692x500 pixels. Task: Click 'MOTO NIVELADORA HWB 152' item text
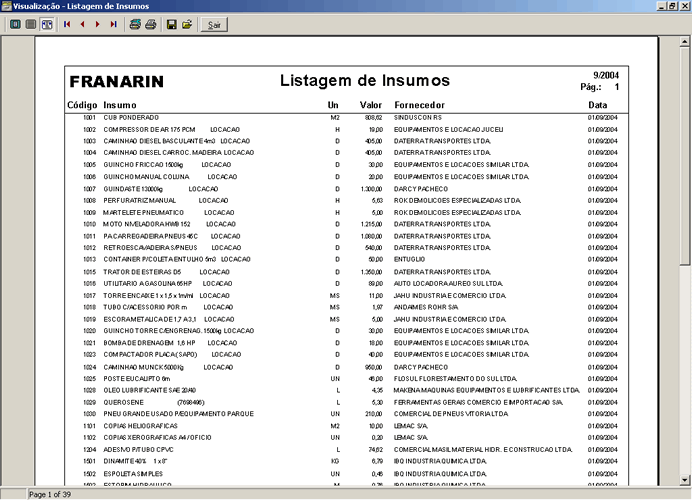pyautogui.click(x=147, y=224)
